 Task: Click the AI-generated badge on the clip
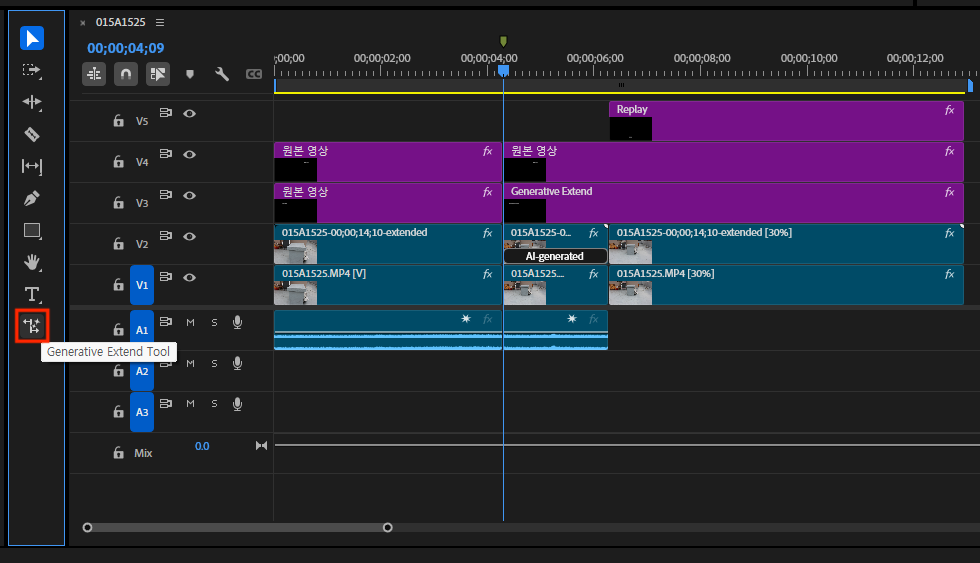(x=555, y=257)
